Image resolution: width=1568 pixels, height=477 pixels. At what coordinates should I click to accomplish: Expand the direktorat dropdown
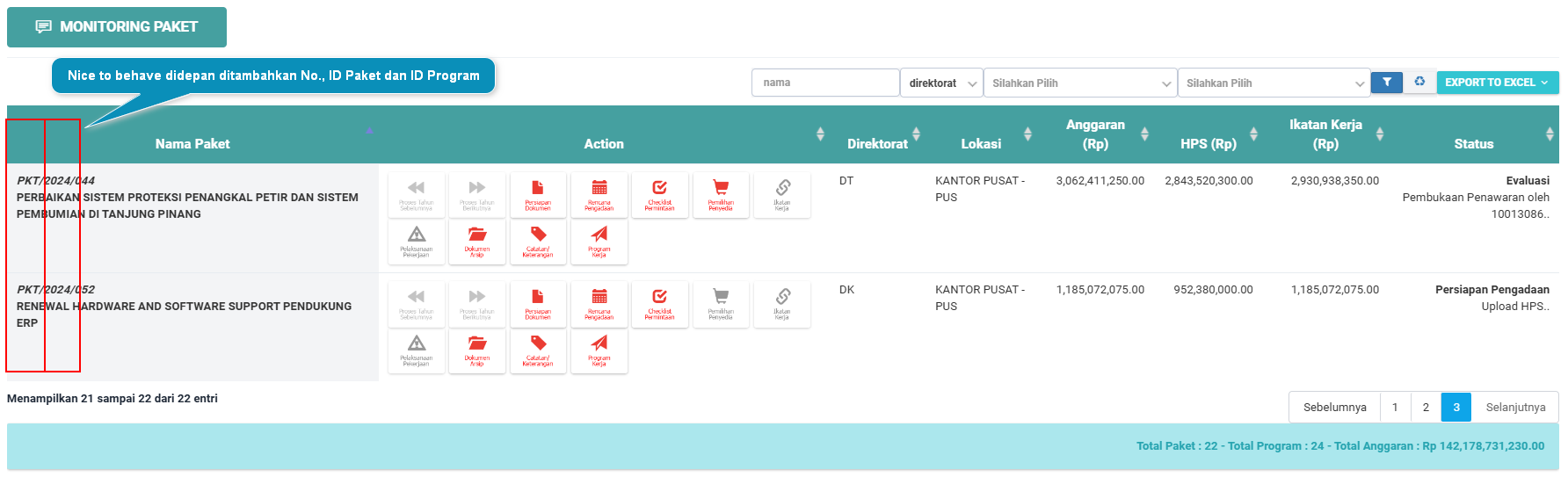(941, 83)
